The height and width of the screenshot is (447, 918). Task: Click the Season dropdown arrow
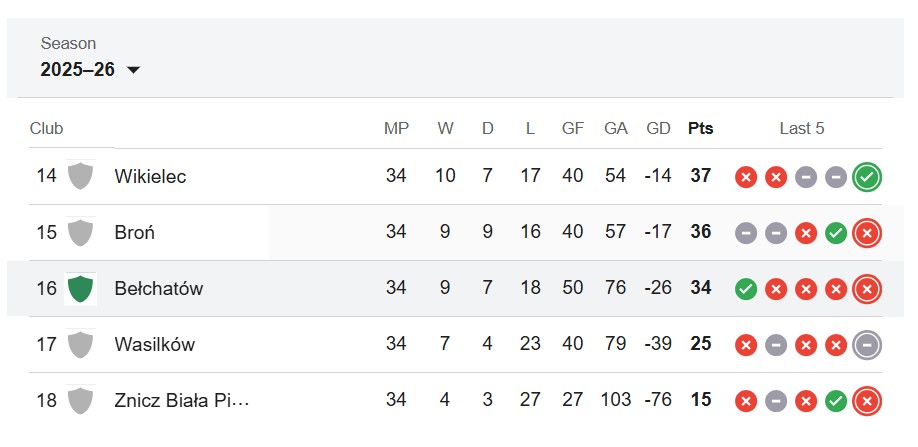tap(133, 70)
